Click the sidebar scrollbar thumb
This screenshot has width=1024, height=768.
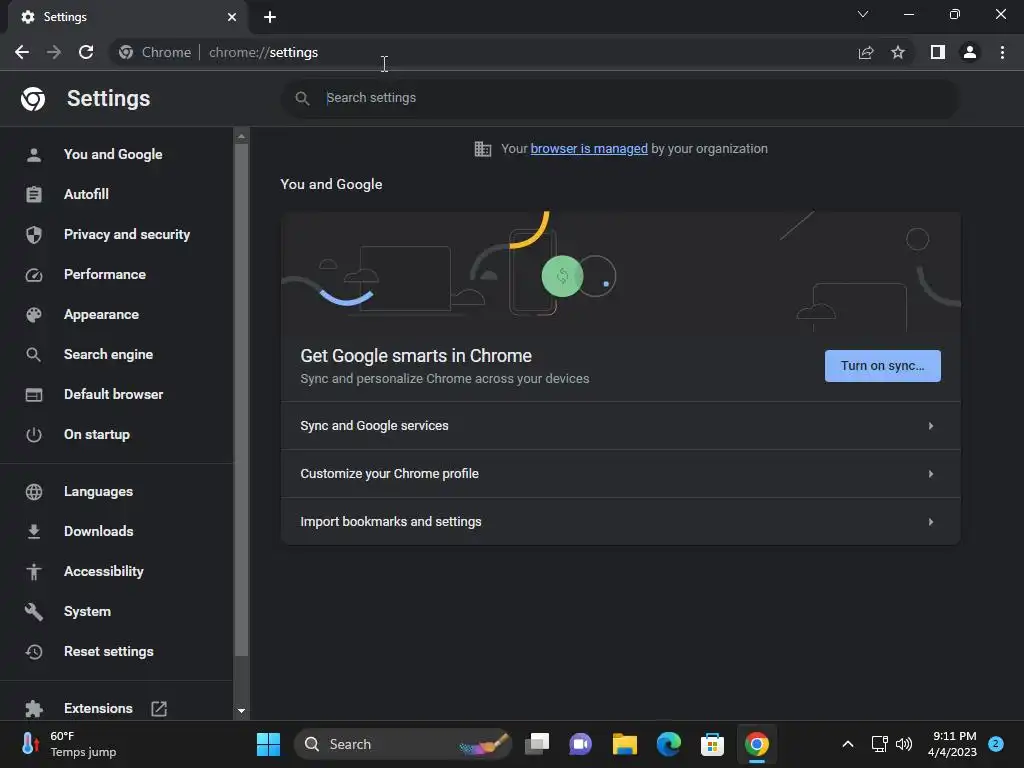242,400
